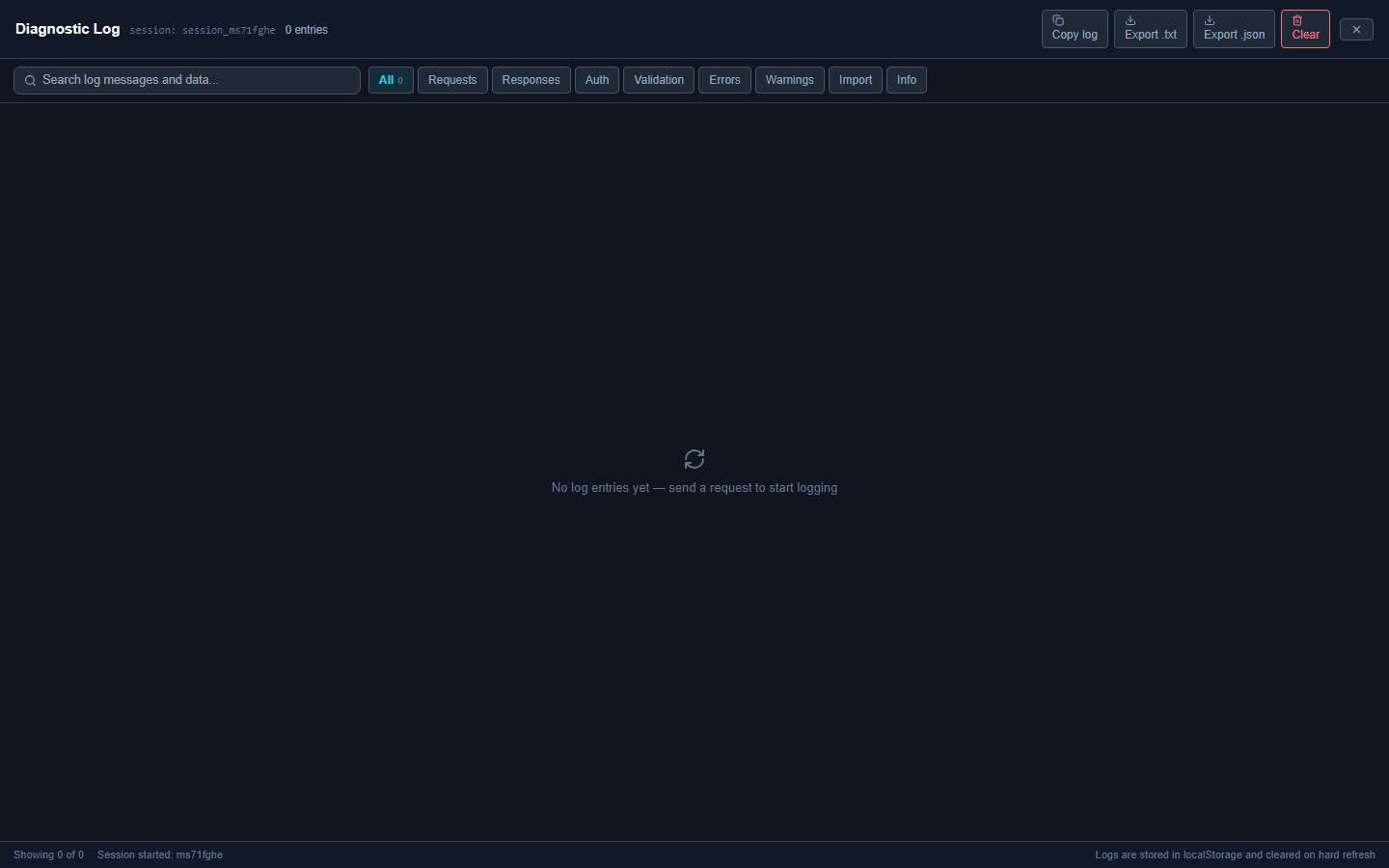Show only Responses entries

coord(531,80)
